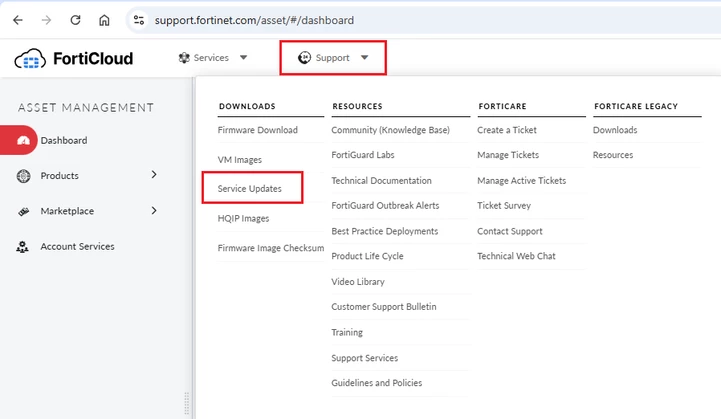The height and width of the screenshot is (419, 721).
Task: Open Manage Tickets link
Action: 508,155
